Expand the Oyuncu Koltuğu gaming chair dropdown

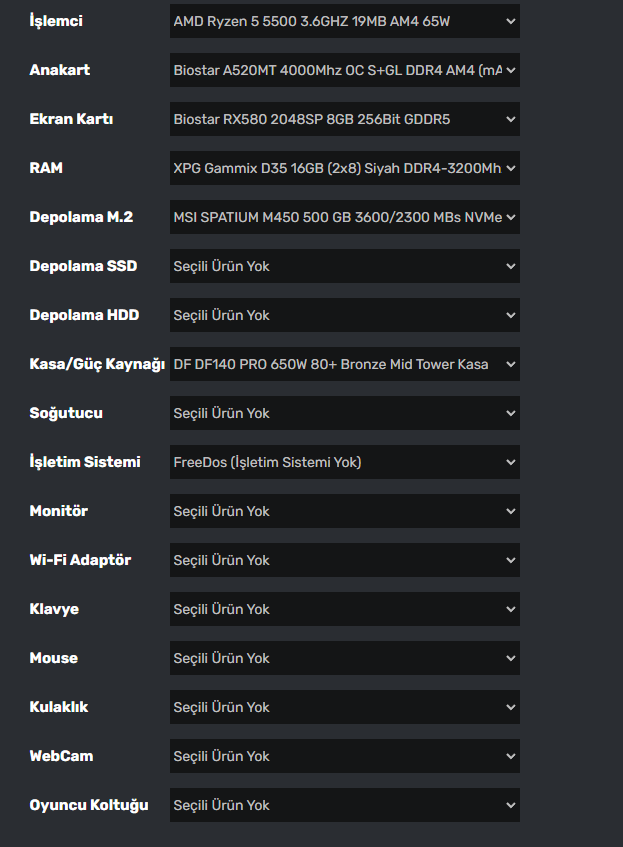pos(344,805)
